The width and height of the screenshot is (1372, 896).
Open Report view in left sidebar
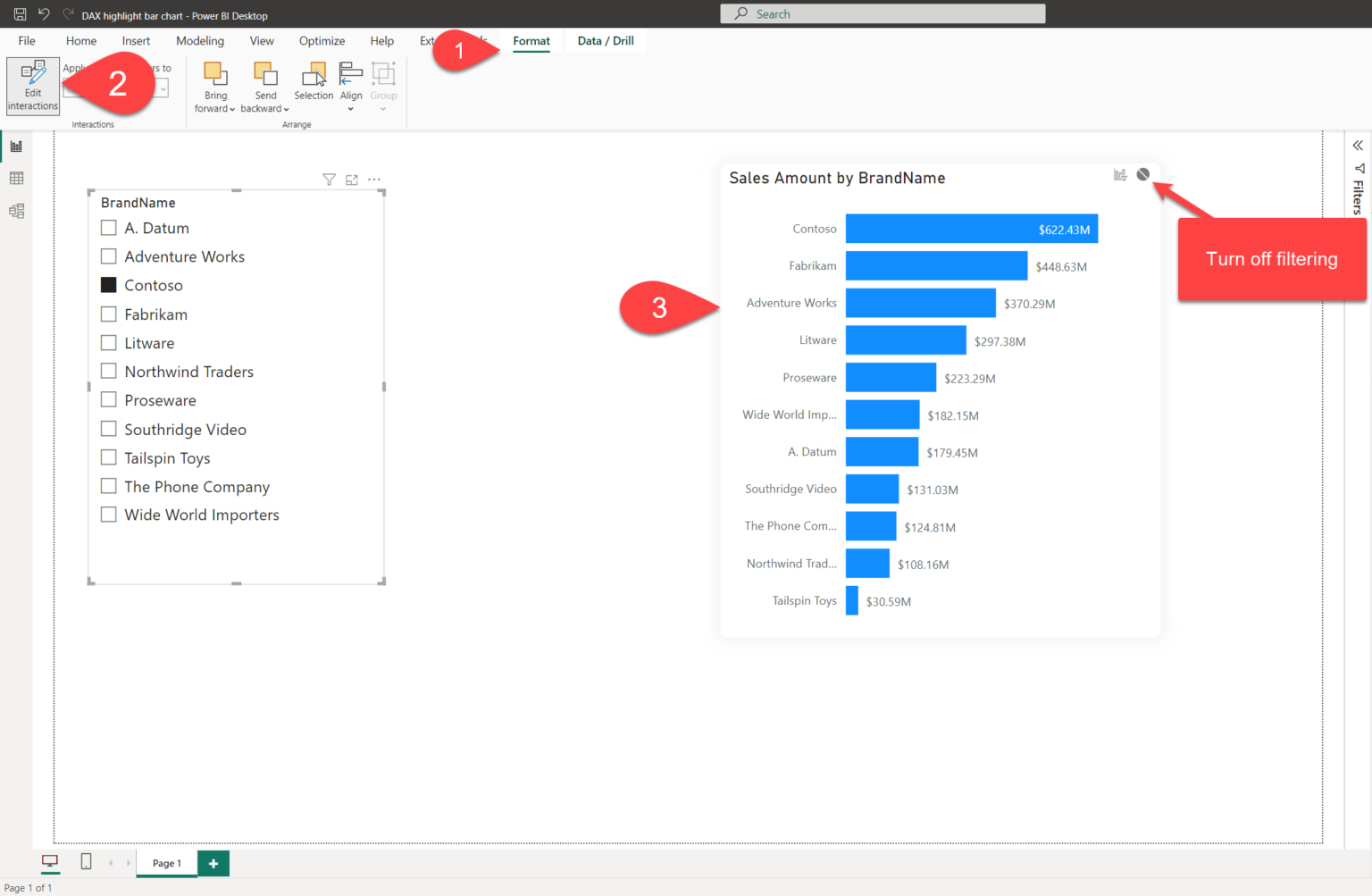(x=16, y=147)
